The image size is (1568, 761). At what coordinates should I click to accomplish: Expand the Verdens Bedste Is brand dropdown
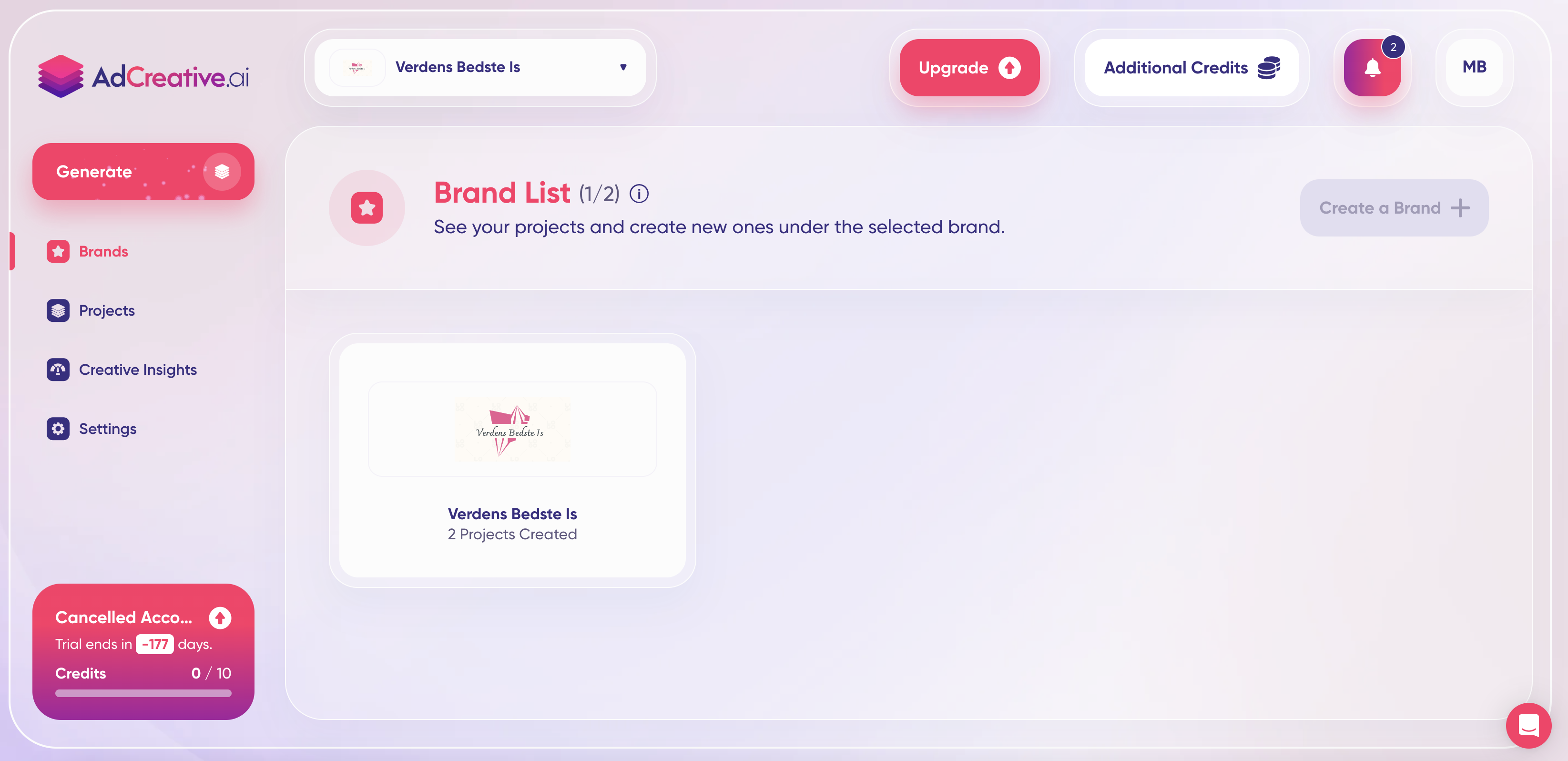click(x=479, y=68)
